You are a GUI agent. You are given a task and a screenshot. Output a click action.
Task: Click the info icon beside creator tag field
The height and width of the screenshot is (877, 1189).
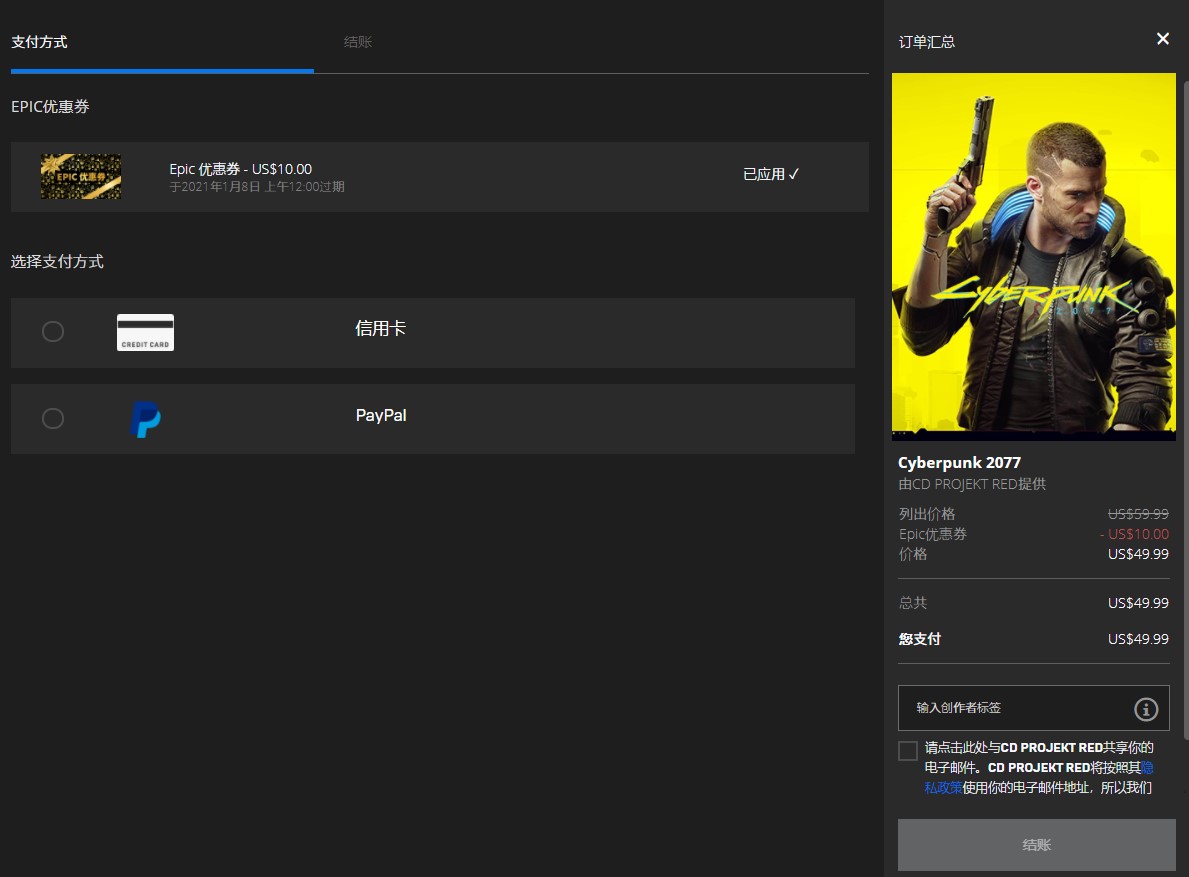(x=1145, y=709)
